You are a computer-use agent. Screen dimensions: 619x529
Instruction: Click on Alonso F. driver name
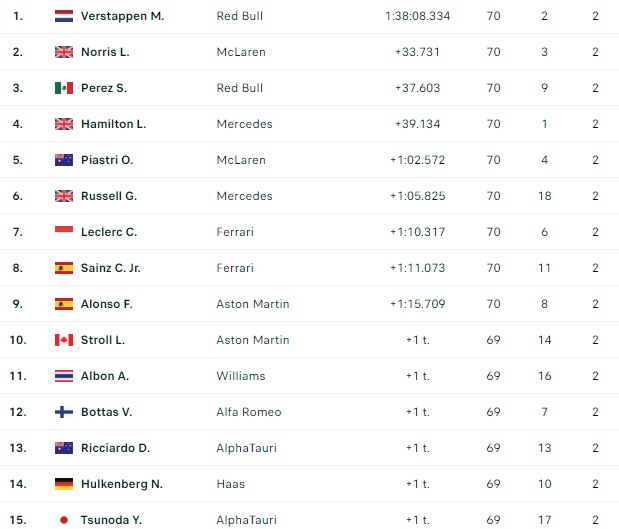[106, 304]
